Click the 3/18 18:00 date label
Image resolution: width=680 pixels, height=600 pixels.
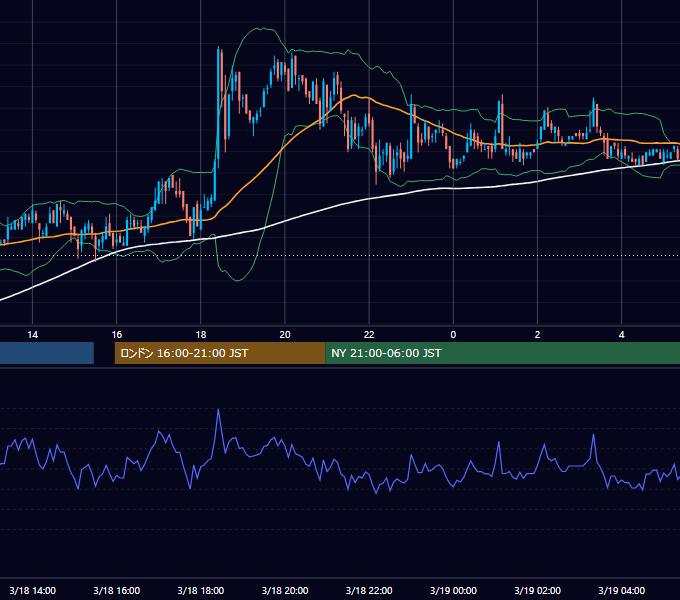[201, 590]
